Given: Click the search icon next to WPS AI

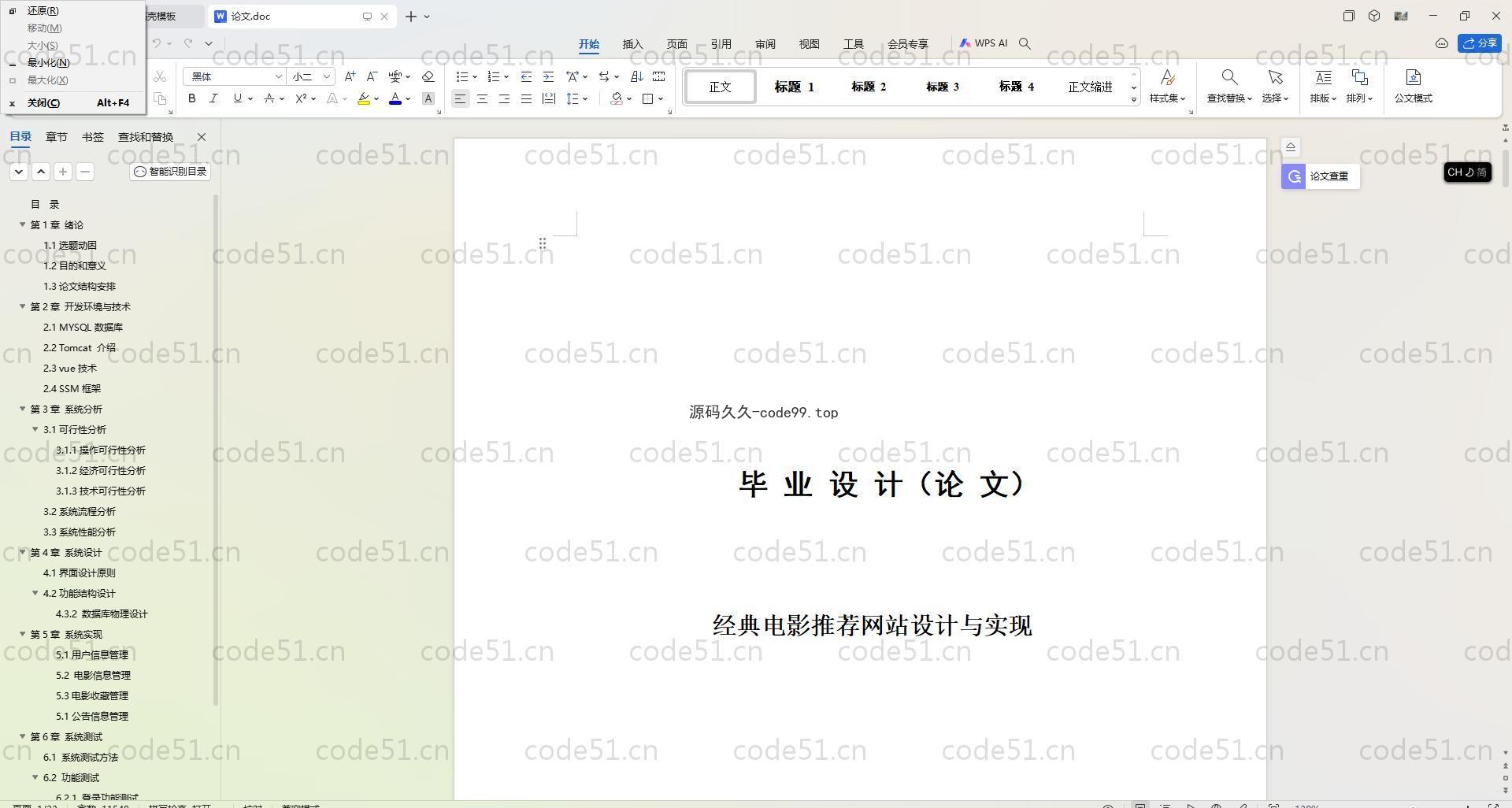Looking at the screenshot, I should (1025, 43).
